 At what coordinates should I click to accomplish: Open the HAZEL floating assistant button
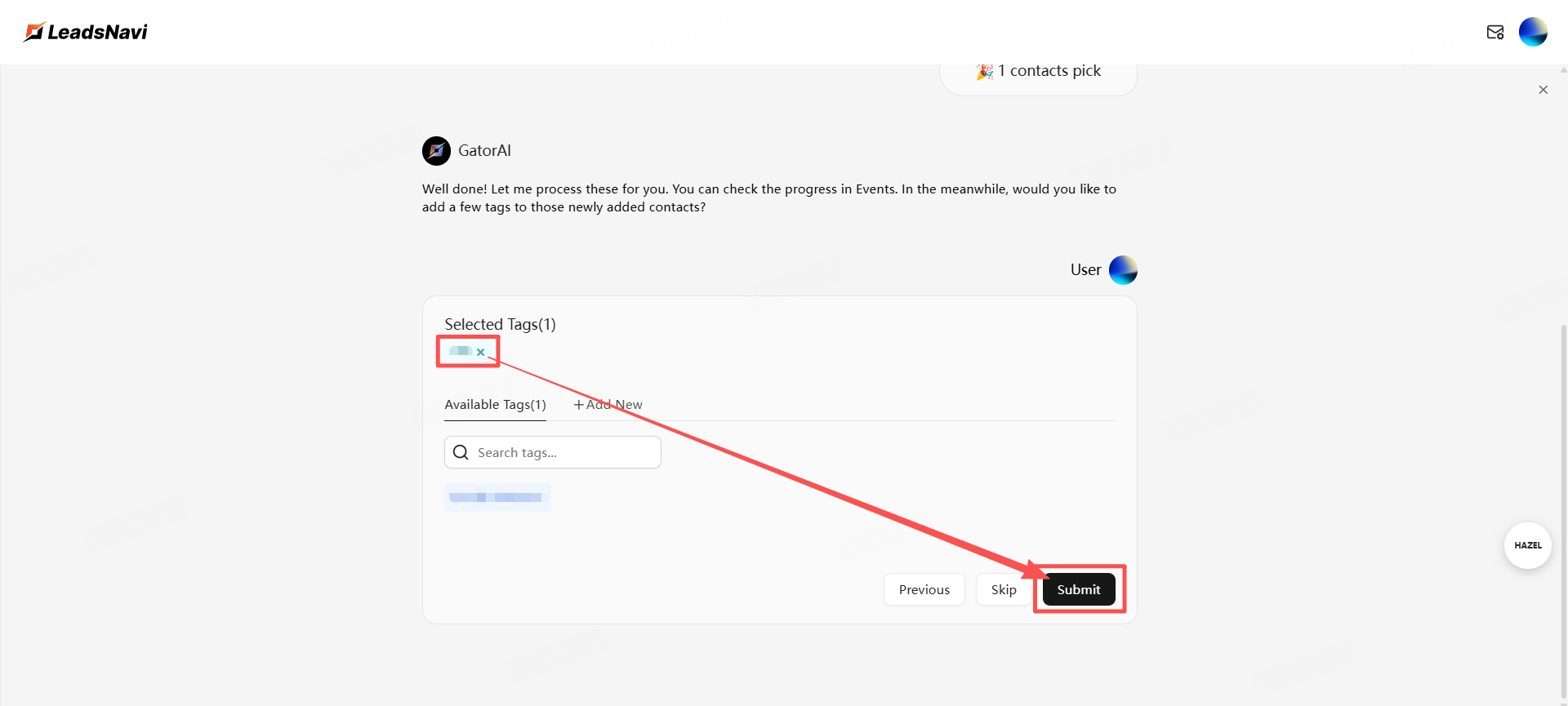pyautogui.click(x=1527, y=545)
